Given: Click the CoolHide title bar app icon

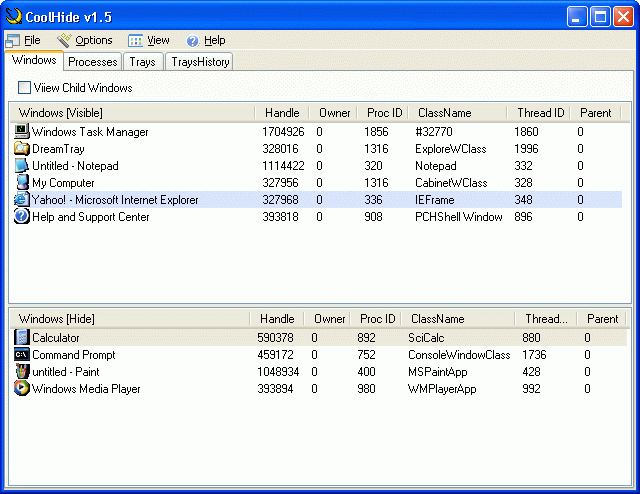Looking at the screenshot, I should pyautogui.click(x=13, y=16).
